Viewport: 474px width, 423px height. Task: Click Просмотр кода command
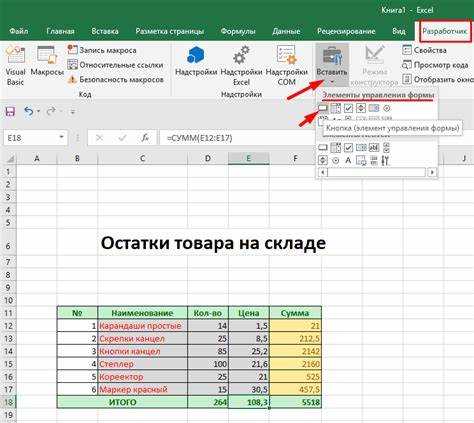435,65
